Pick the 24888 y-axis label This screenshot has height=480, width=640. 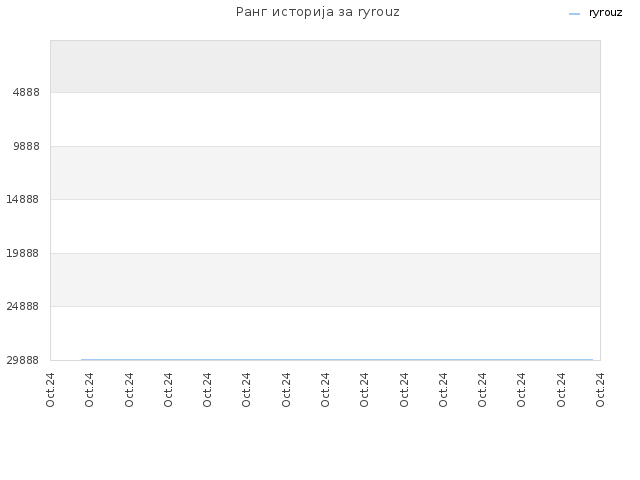point(22,306)
